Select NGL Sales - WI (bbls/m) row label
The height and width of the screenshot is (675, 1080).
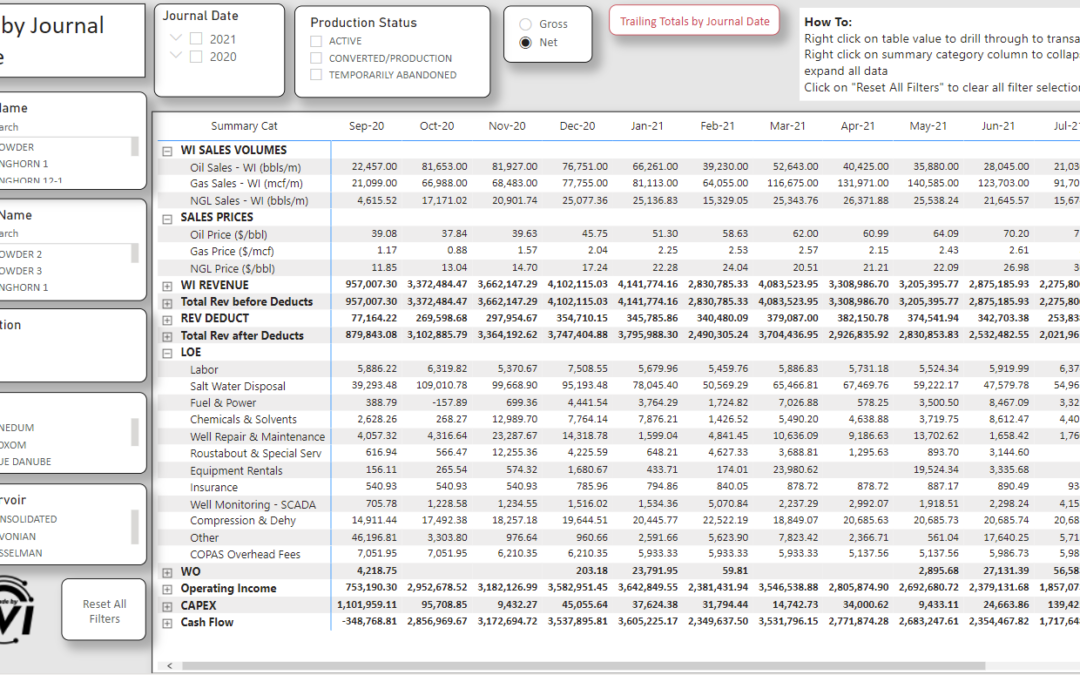click(x=249, y=201)
